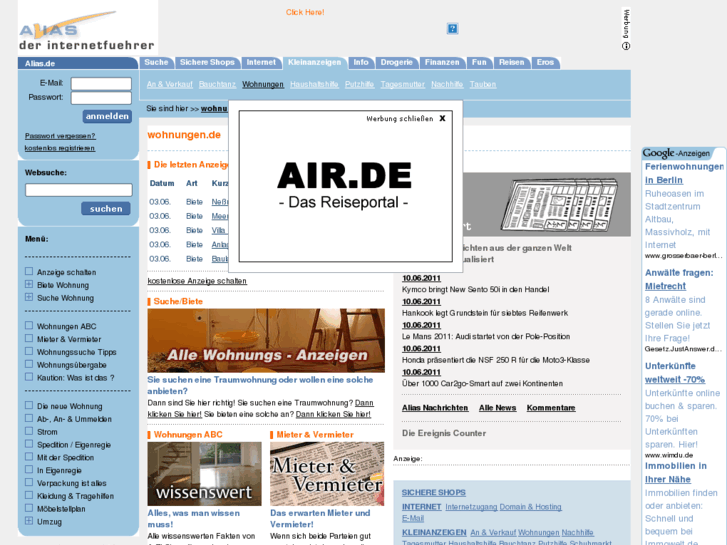Image resolution: width=727 pixels, height=545 pixels.
Task: Open Alle Wohnungs-Anzeigen banner image
Action: coord(266,340)
